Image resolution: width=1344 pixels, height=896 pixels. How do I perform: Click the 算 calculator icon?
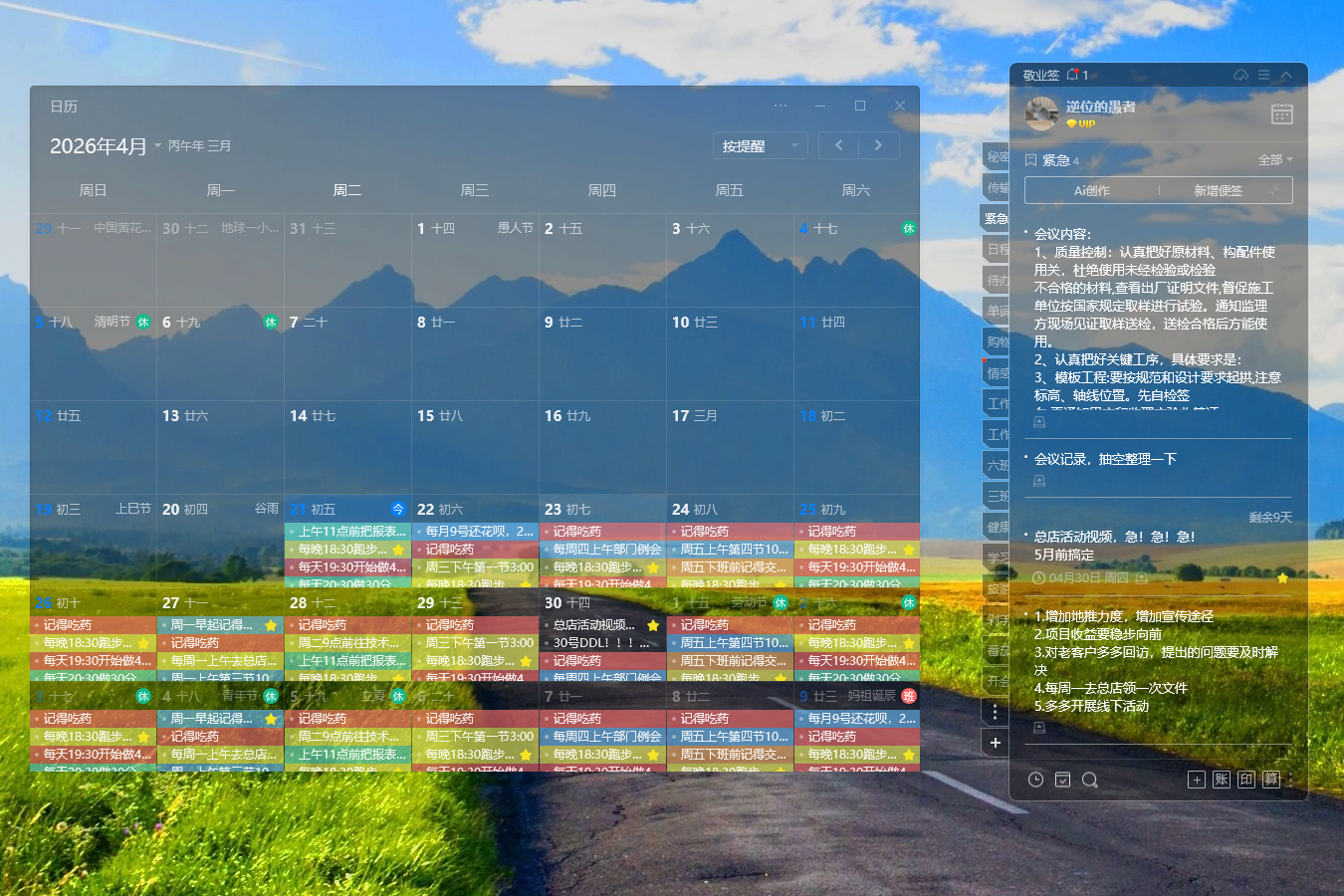(x=1271, y=780)
